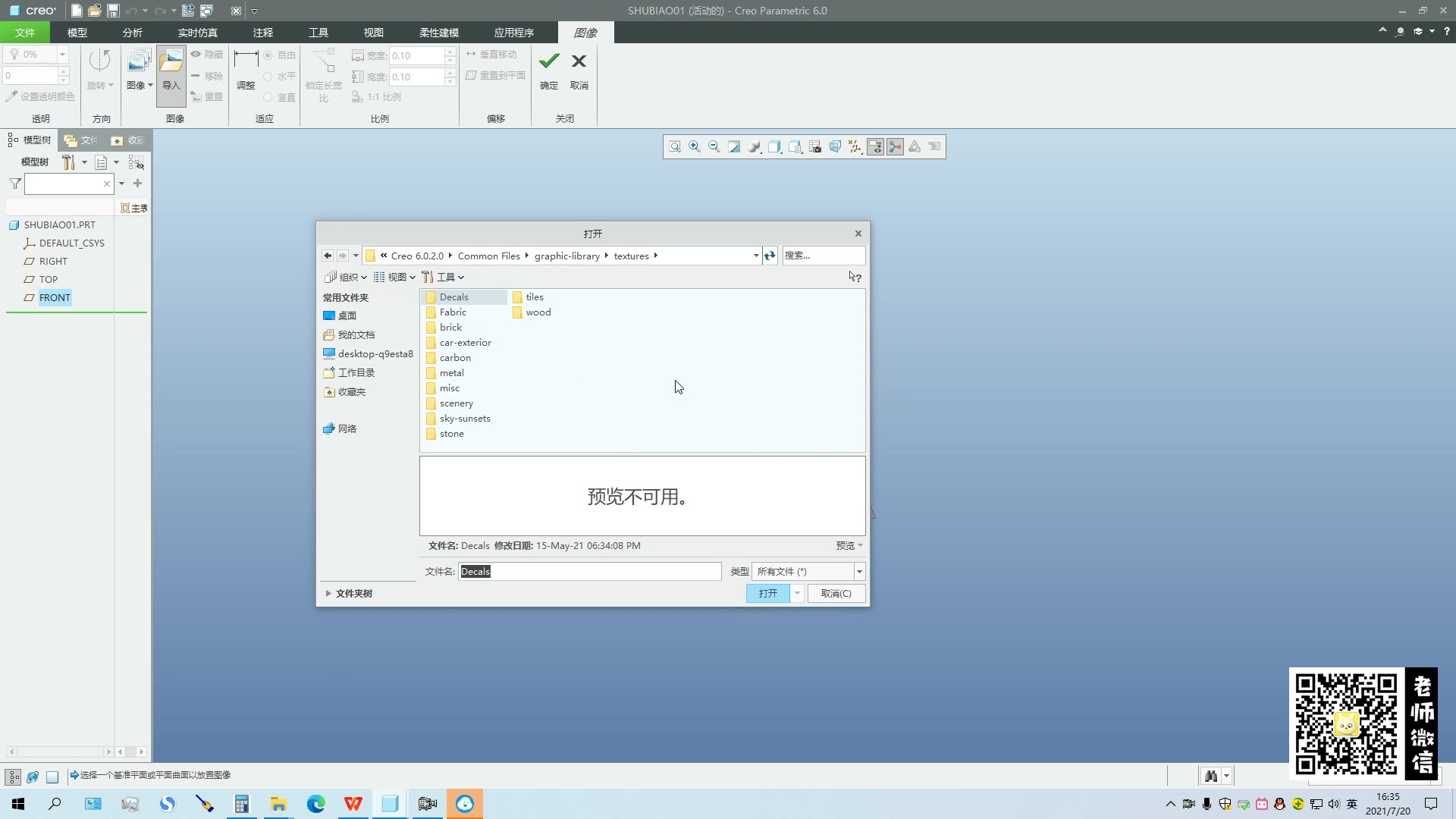Switch to the Flexible Modeling (柔性建模) tab
This screenshot has height=819, width=1456.
(x=438, y=33)
